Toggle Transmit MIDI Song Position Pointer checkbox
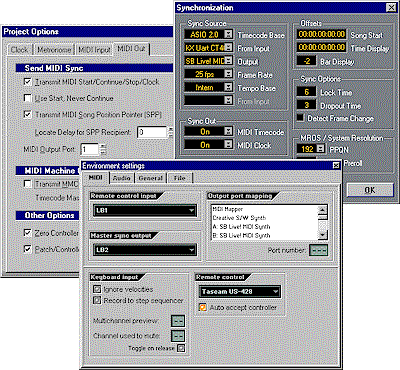 tap(28, 114)
